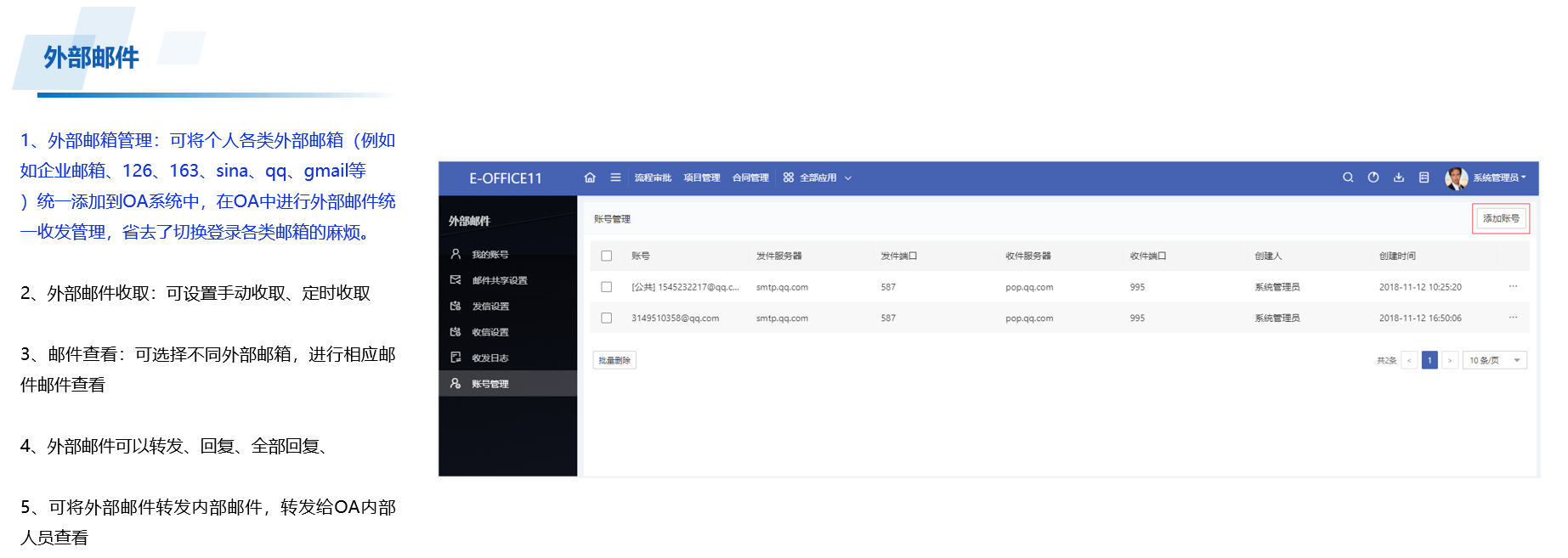Tick the select-all checkbox in table header
Image resolution: width=1568 pixels, height=558 pixels.
coord(607,256)
